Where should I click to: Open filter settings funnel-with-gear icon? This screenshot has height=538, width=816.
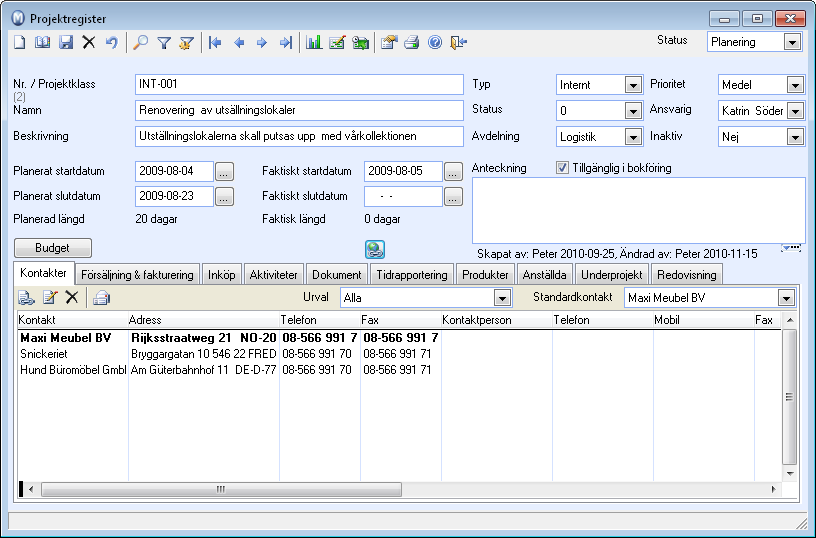[x=186, y=42]
